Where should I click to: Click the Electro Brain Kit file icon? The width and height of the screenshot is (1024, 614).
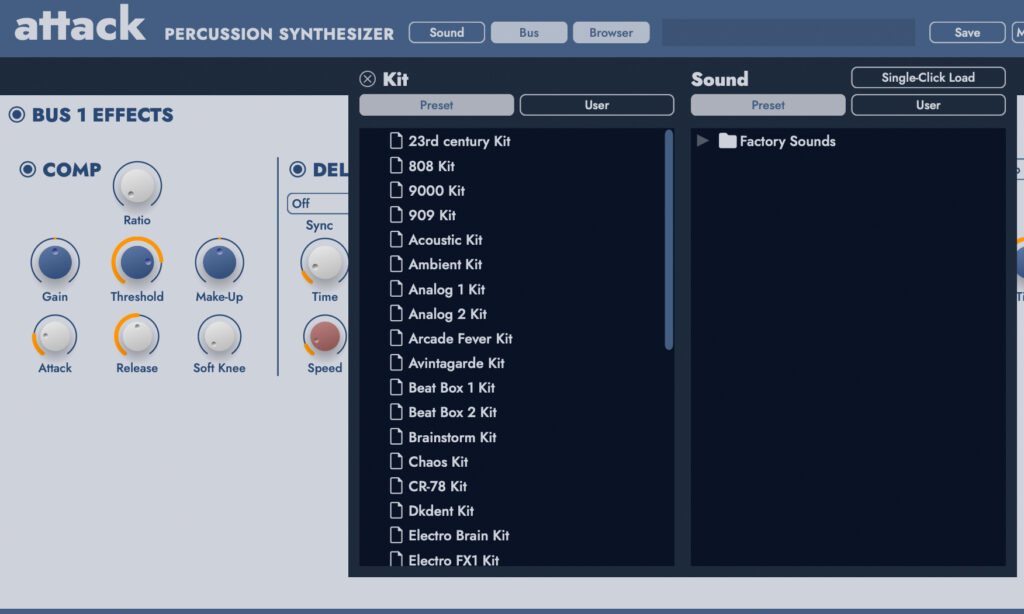click(396, 536)
